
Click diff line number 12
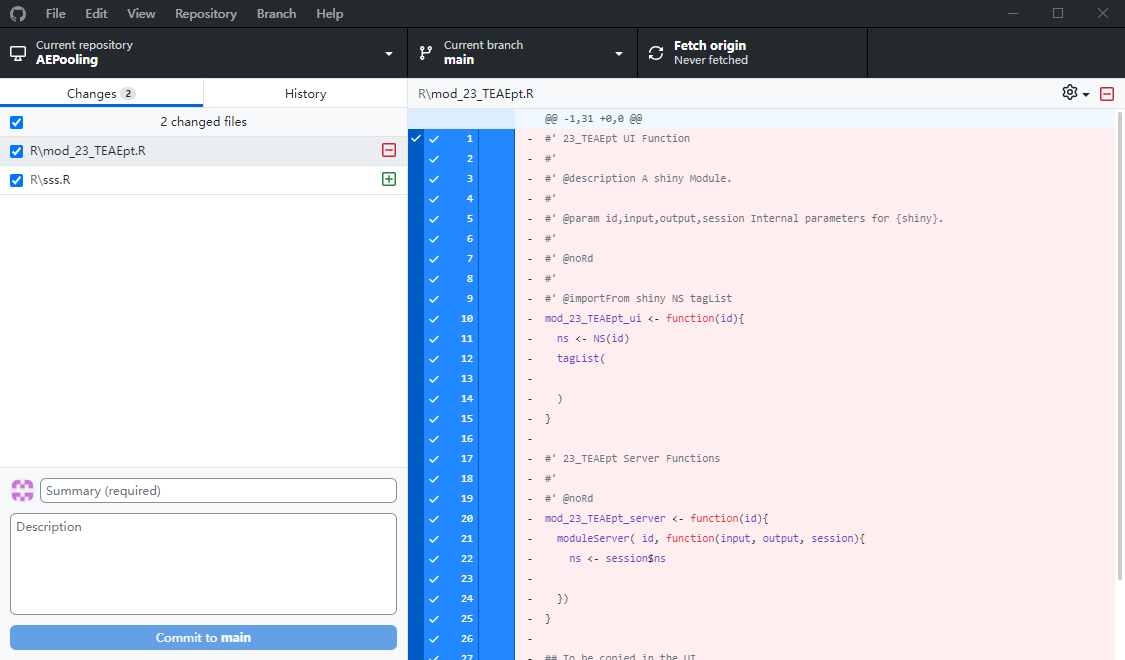pos(467,359)
